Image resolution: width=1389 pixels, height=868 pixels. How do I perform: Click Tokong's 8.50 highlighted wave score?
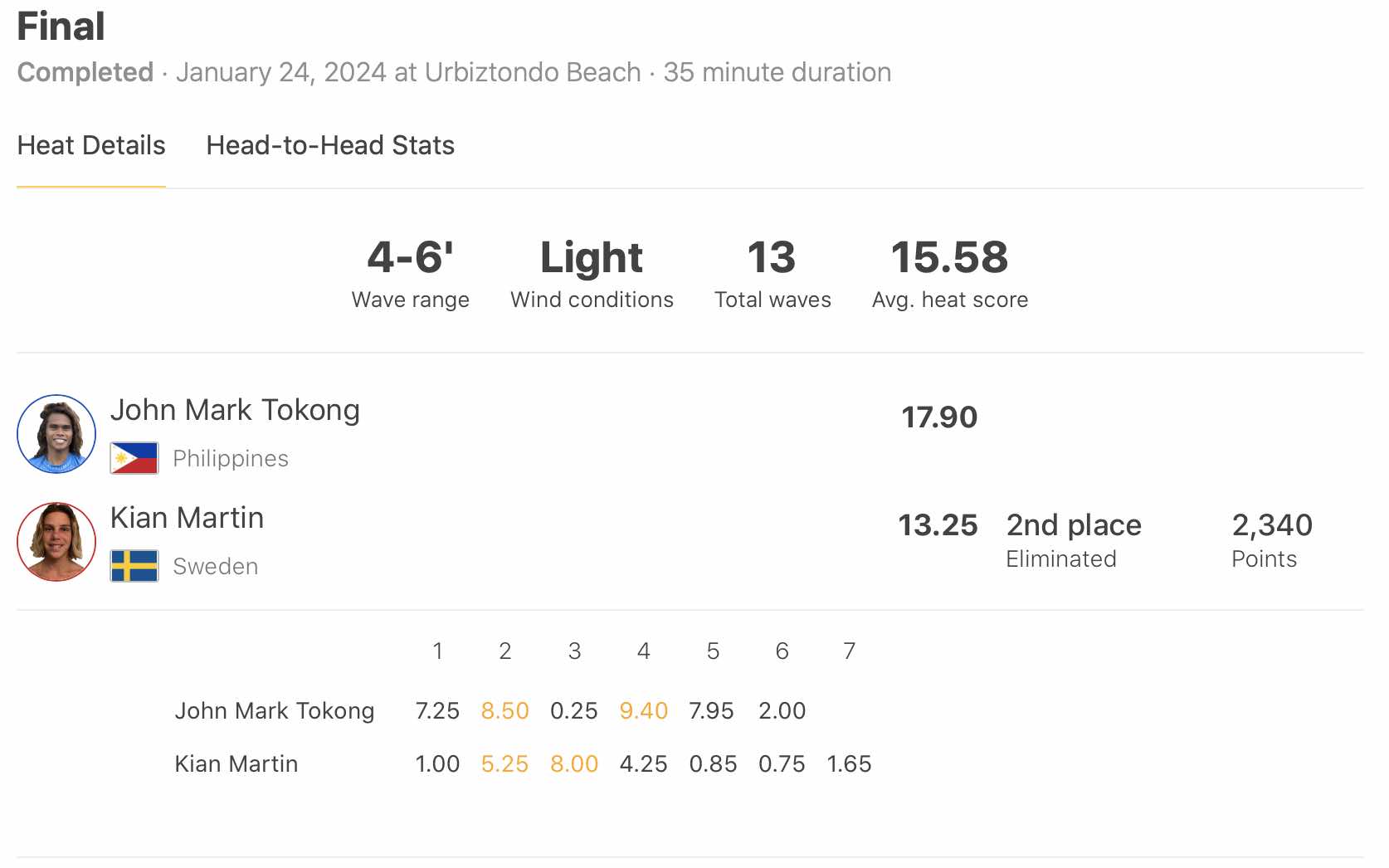[x=504, y=711]
